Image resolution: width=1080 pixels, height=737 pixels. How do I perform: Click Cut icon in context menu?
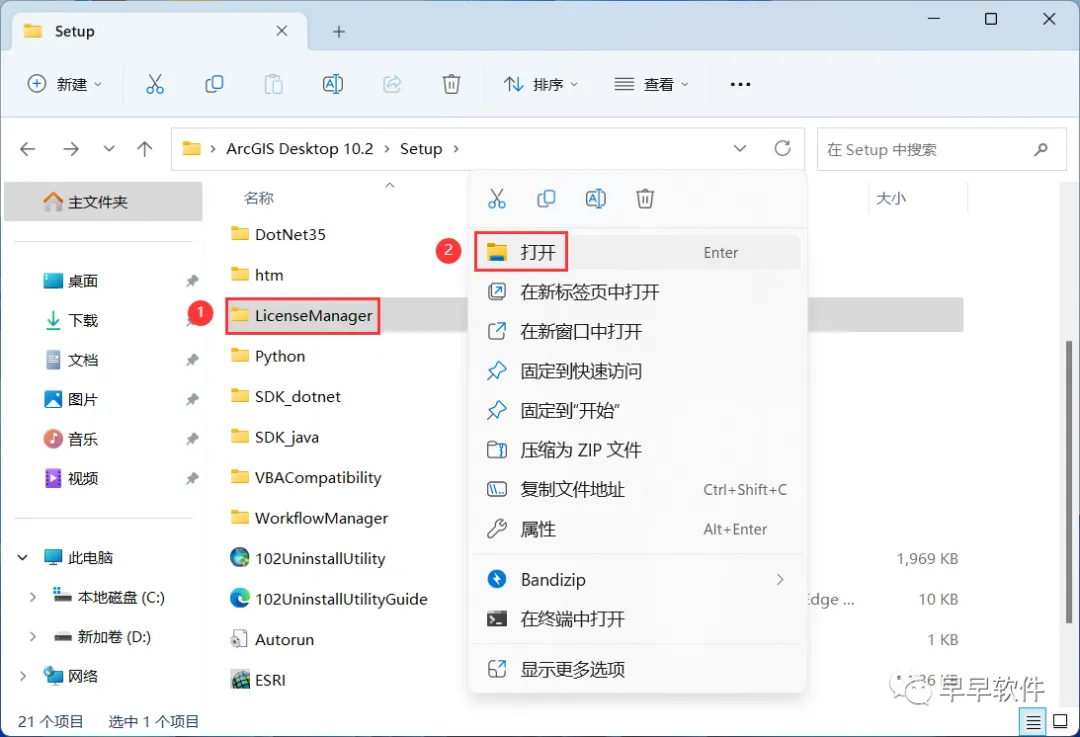497,199
